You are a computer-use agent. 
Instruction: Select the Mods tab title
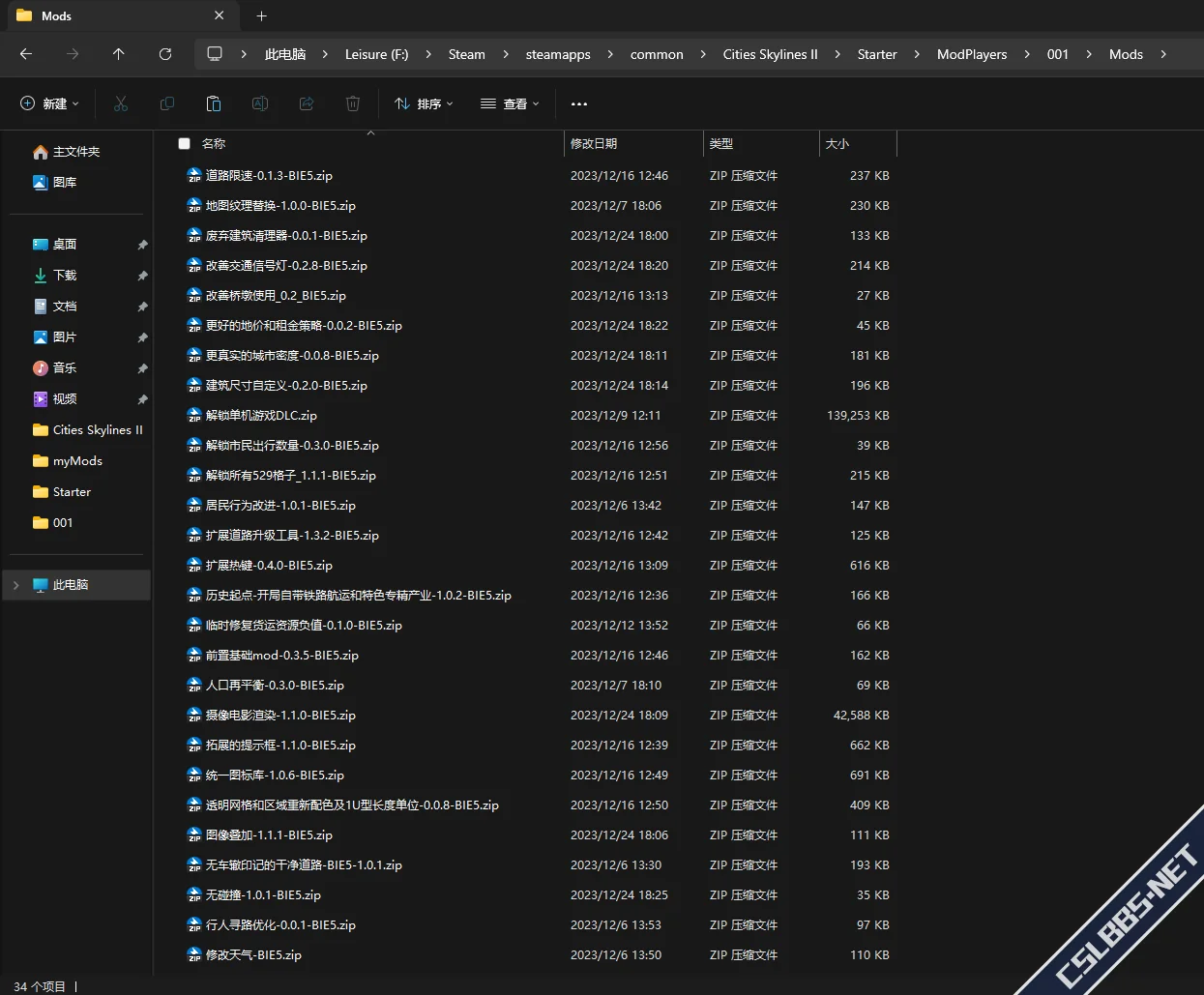(x=56, y=15)
